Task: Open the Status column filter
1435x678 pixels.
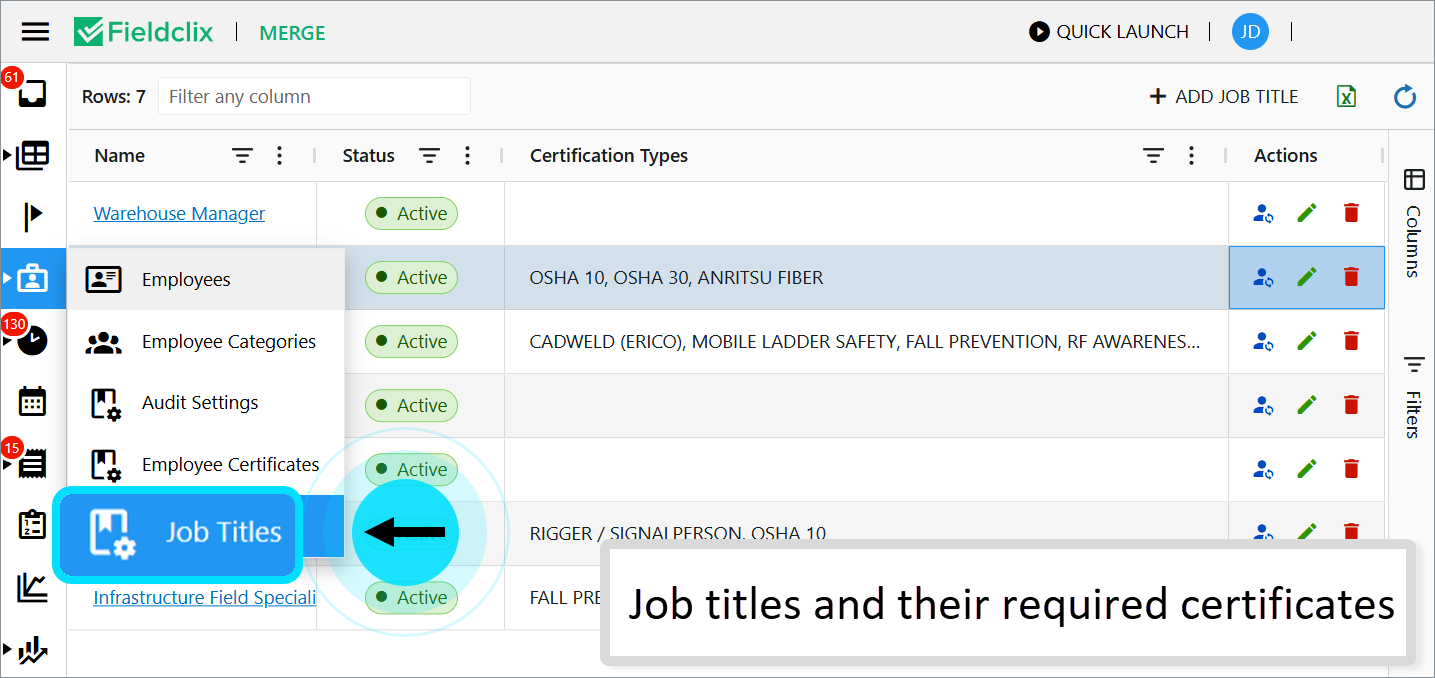Action: pos(430,156)
